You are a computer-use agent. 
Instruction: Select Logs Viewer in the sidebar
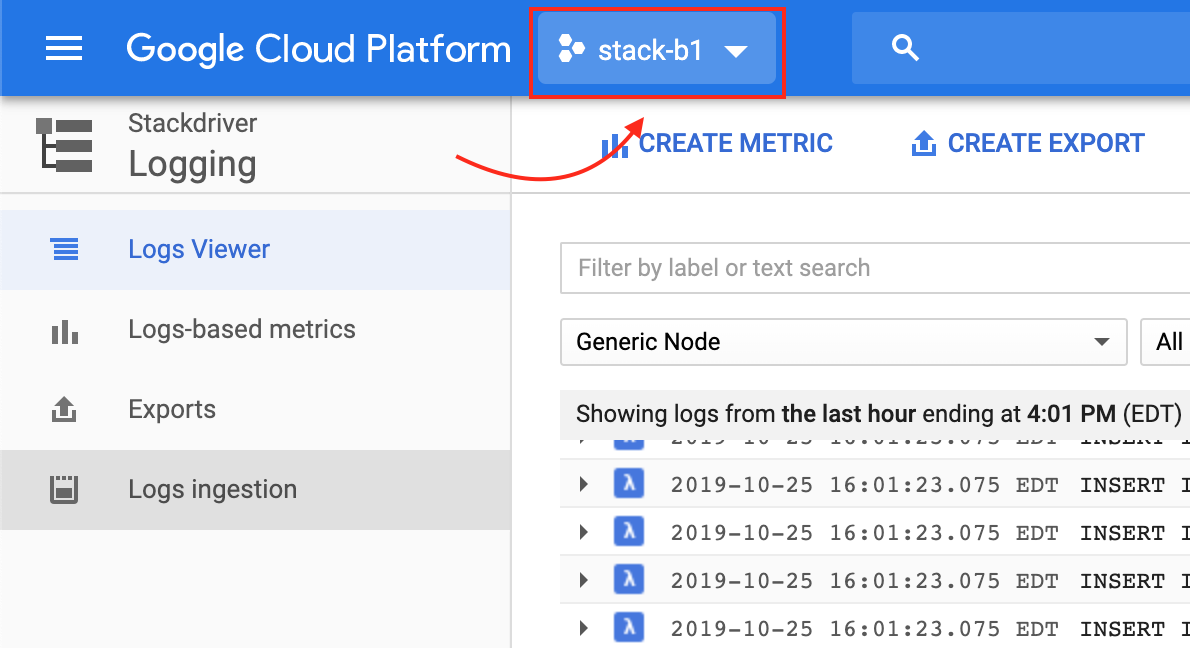255,250
